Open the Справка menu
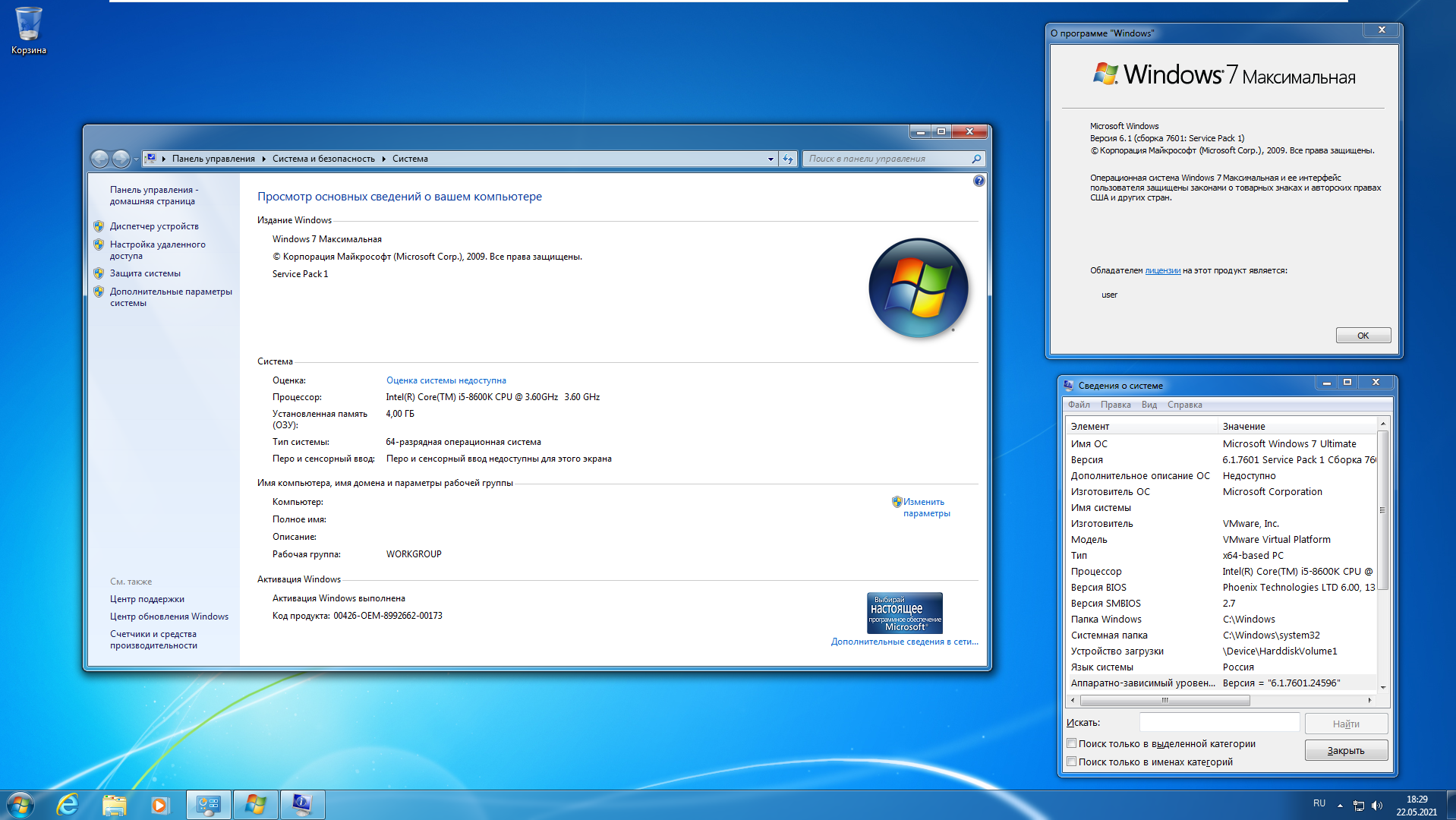 (x=1184, y=405)
